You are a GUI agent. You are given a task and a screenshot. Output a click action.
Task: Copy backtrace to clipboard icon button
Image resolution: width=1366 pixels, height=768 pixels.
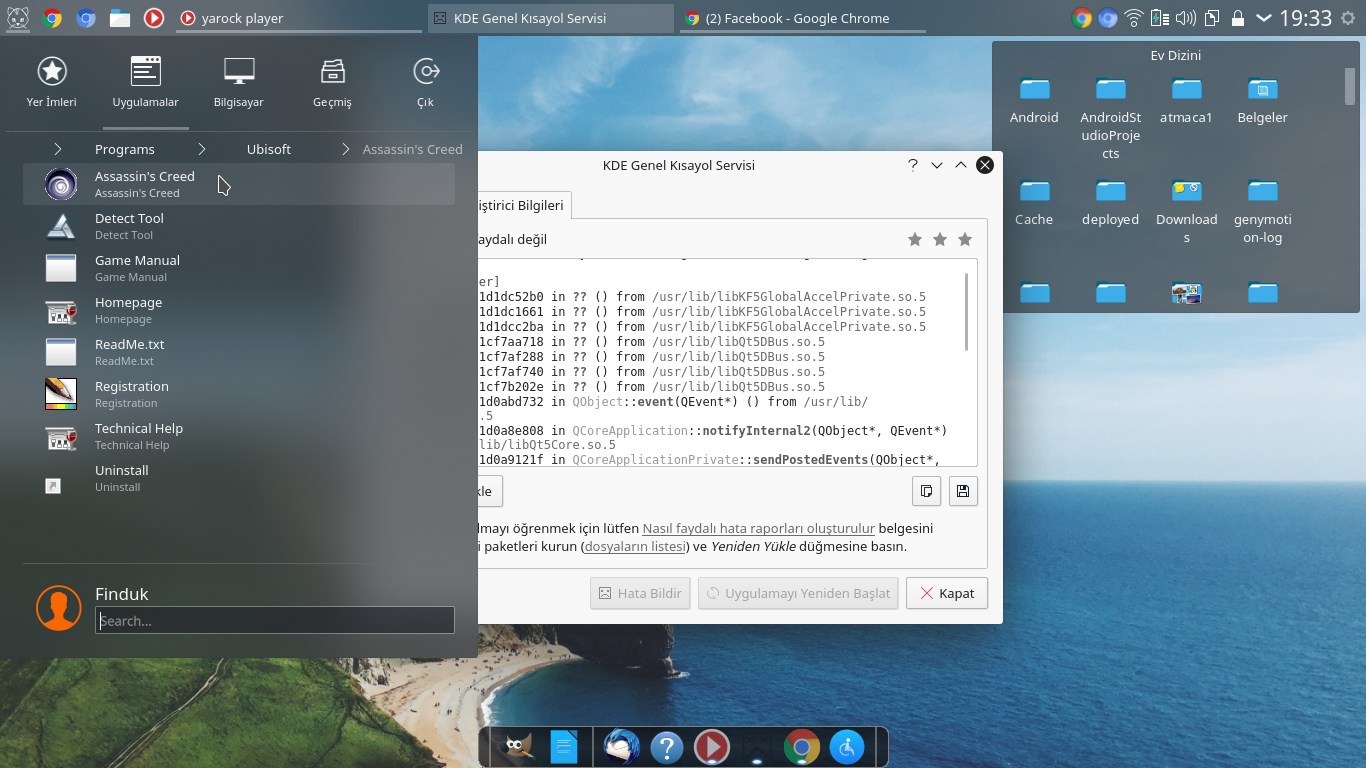[927, 491]
